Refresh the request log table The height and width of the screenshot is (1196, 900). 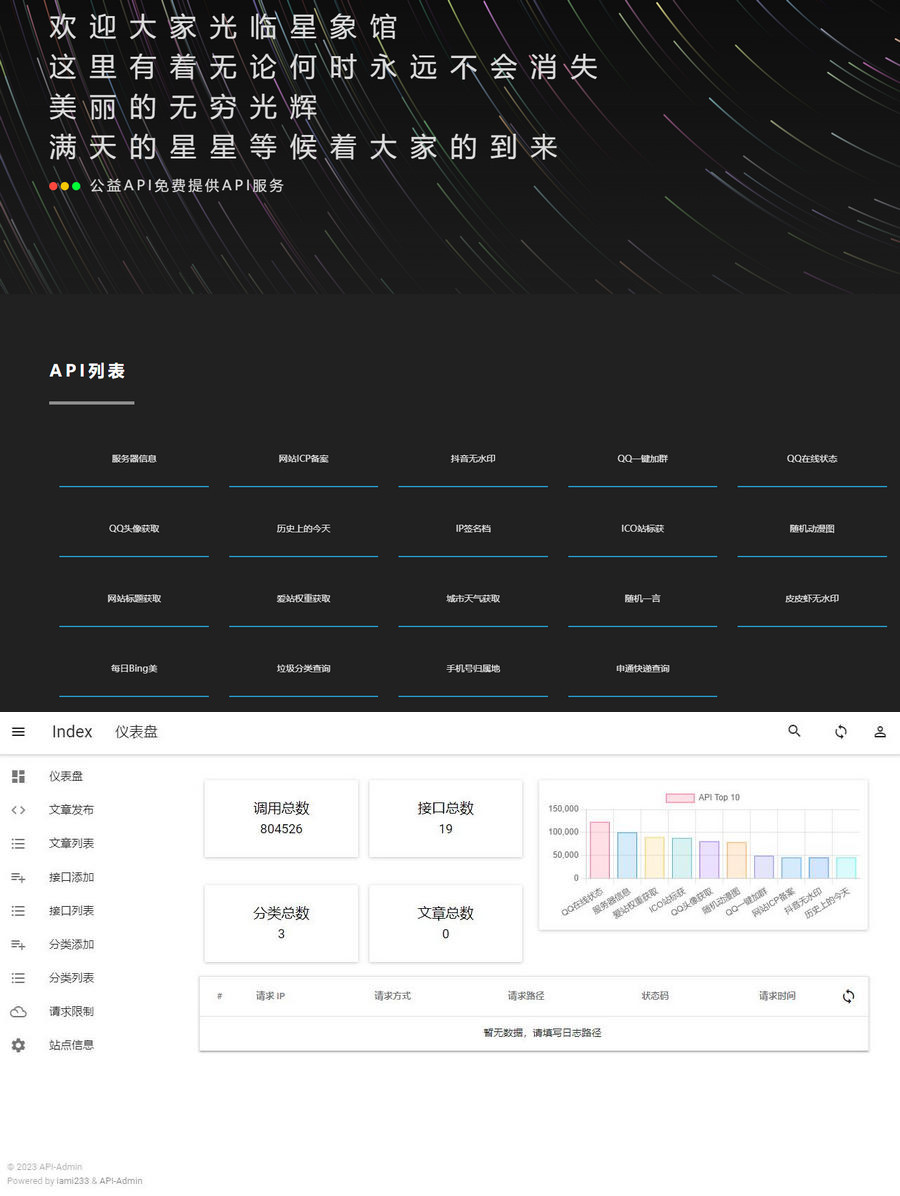848,996
